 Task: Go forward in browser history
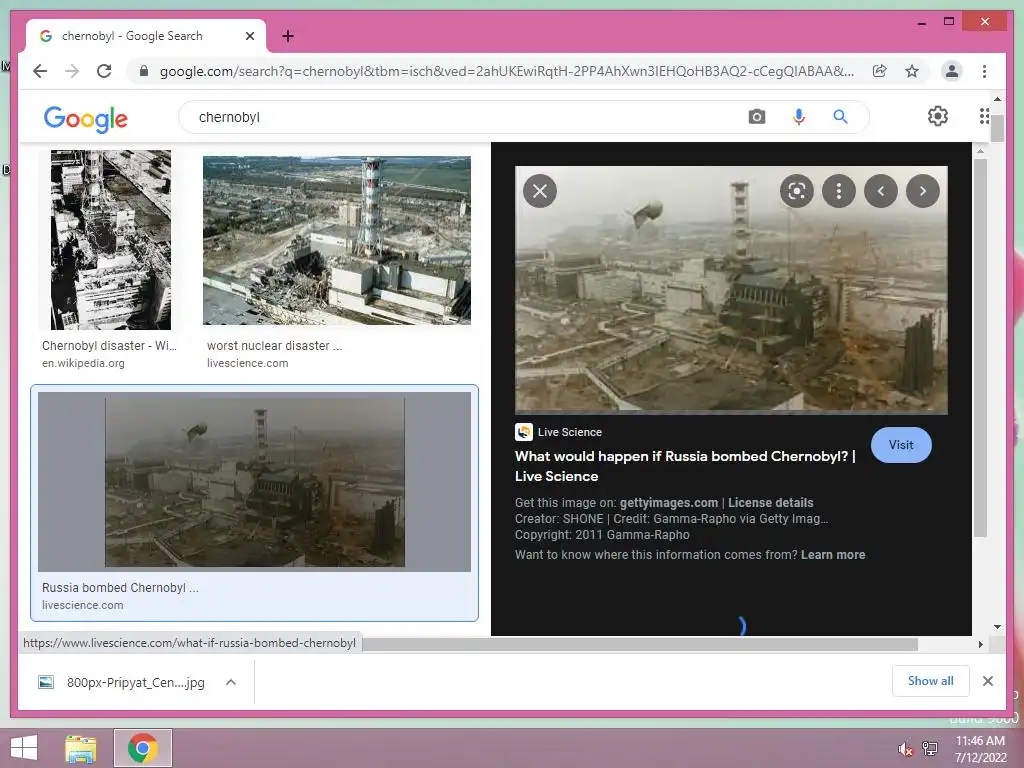pyautogui.click(x=72, y=71)
